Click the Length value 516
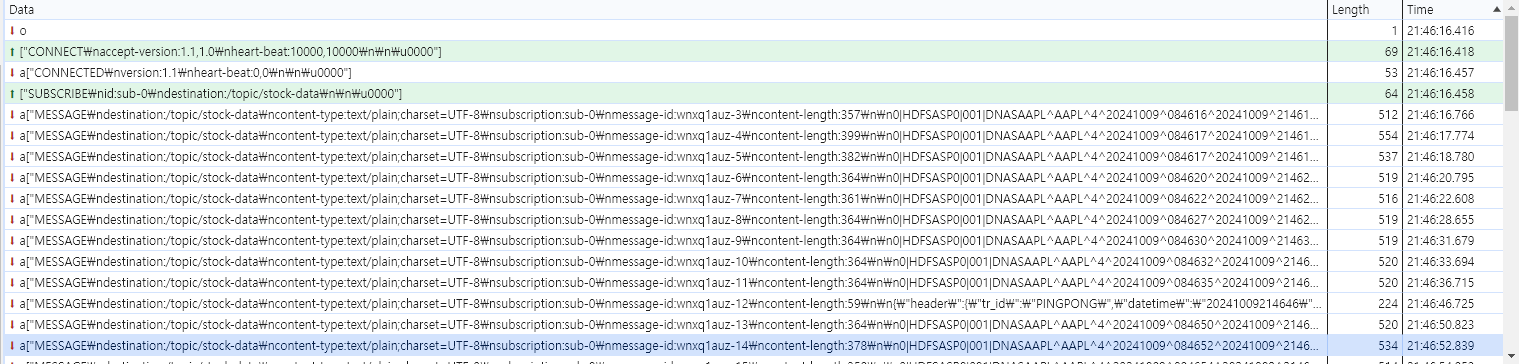The height and width of the screenshot is (364, 1519). (1388, 199)
